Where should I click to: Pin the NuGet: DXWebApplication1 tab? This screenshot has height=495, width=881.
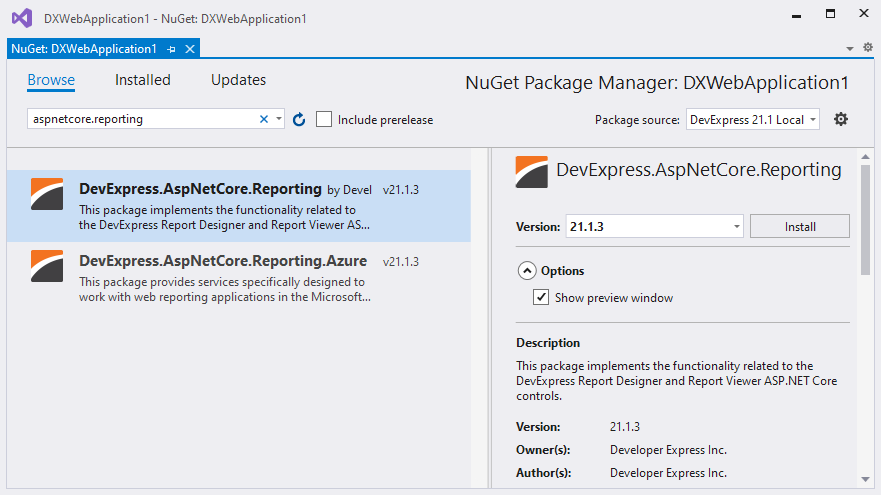pyautogui.click(x=171, y=49)
